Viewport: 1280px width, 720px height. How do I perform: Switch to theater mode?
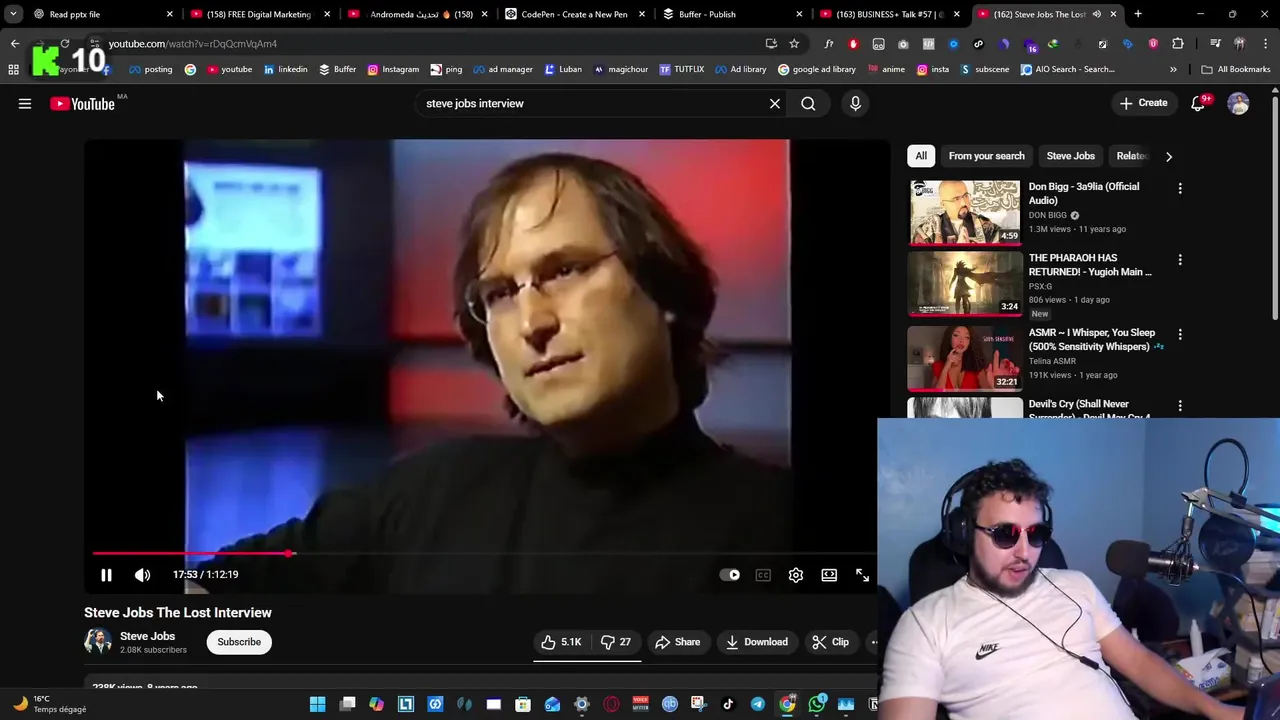(x=829, y=575)
